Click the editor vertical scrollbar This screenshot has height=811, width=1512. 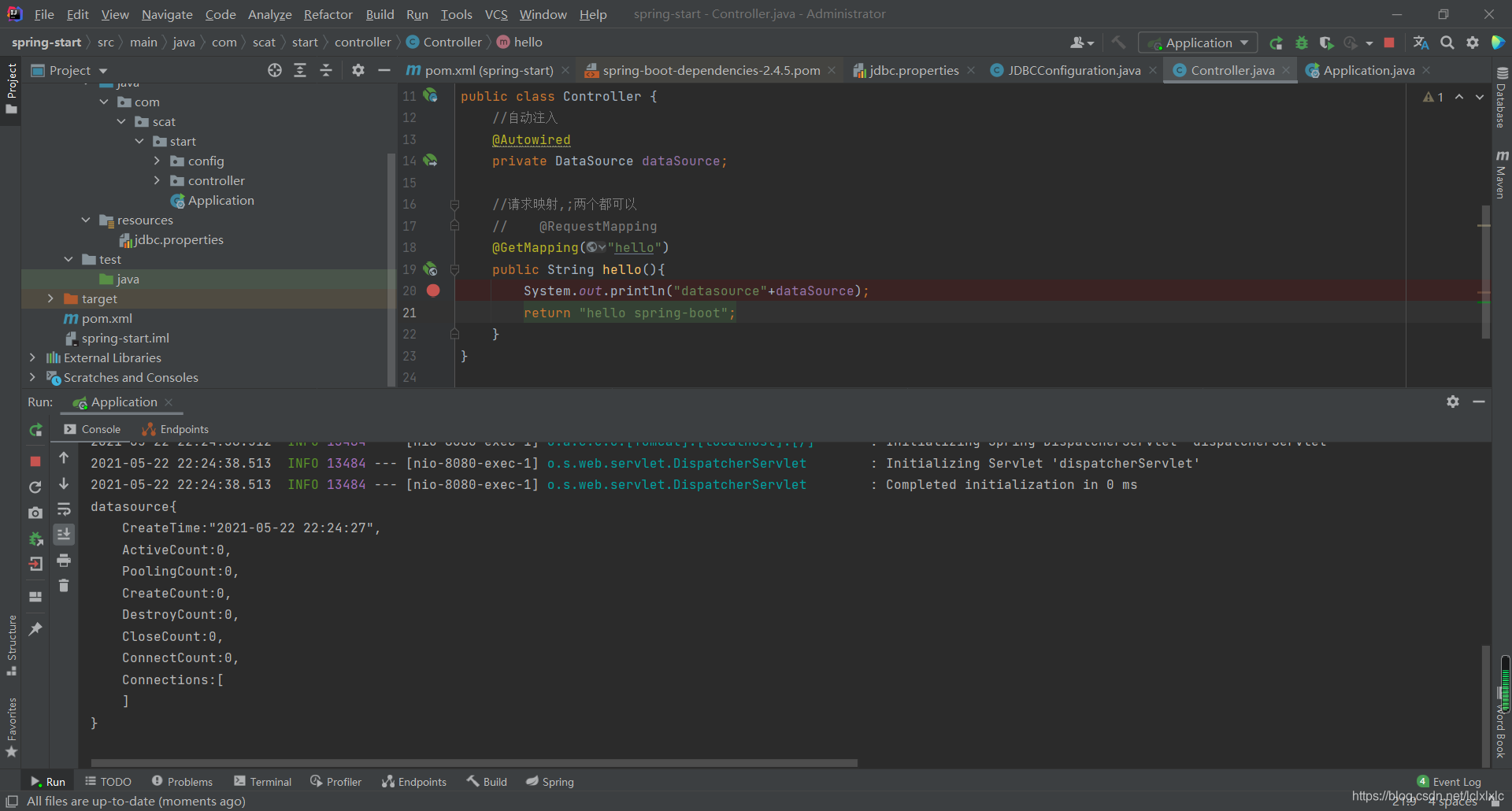pyautogui.click(x=1485, y=272)
